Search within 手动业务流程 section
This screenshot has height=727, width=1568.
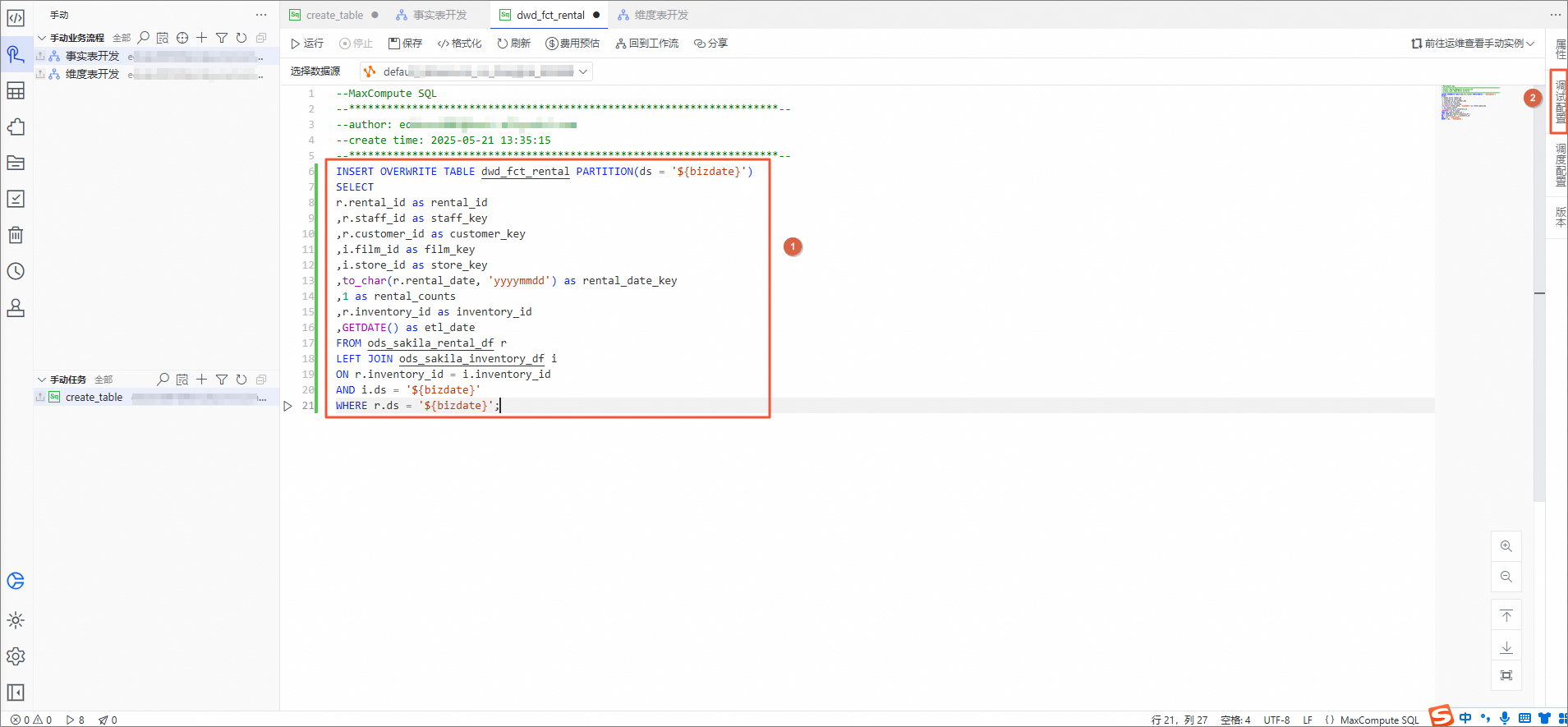(144, 38)
